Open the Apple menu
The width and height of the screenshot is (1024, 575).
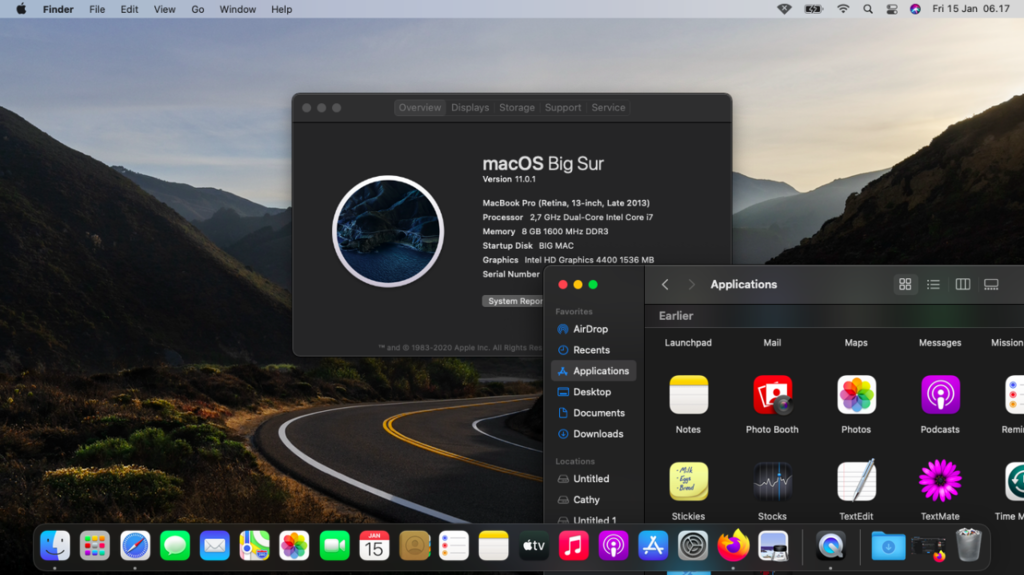21,9
